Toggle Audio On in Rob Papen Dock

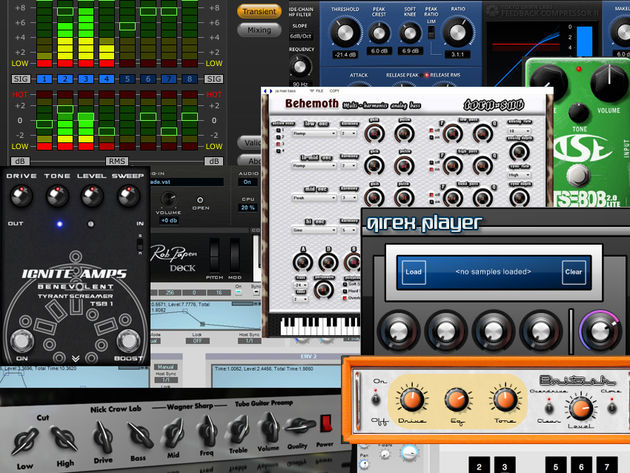pyautogui.click(x=247, y=182)
